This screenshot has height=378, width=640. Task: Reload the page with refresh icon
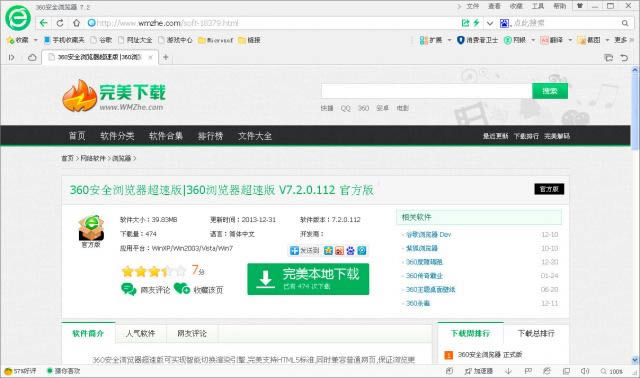click(60, 23)
